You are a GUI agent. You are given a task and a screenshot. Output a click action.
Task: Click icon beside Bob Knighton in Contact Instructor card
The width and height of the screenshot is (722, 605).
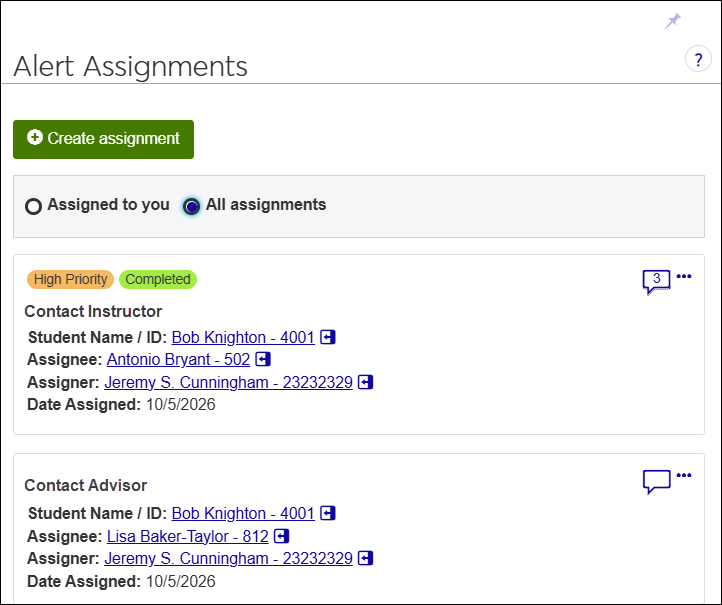[328, 337]
